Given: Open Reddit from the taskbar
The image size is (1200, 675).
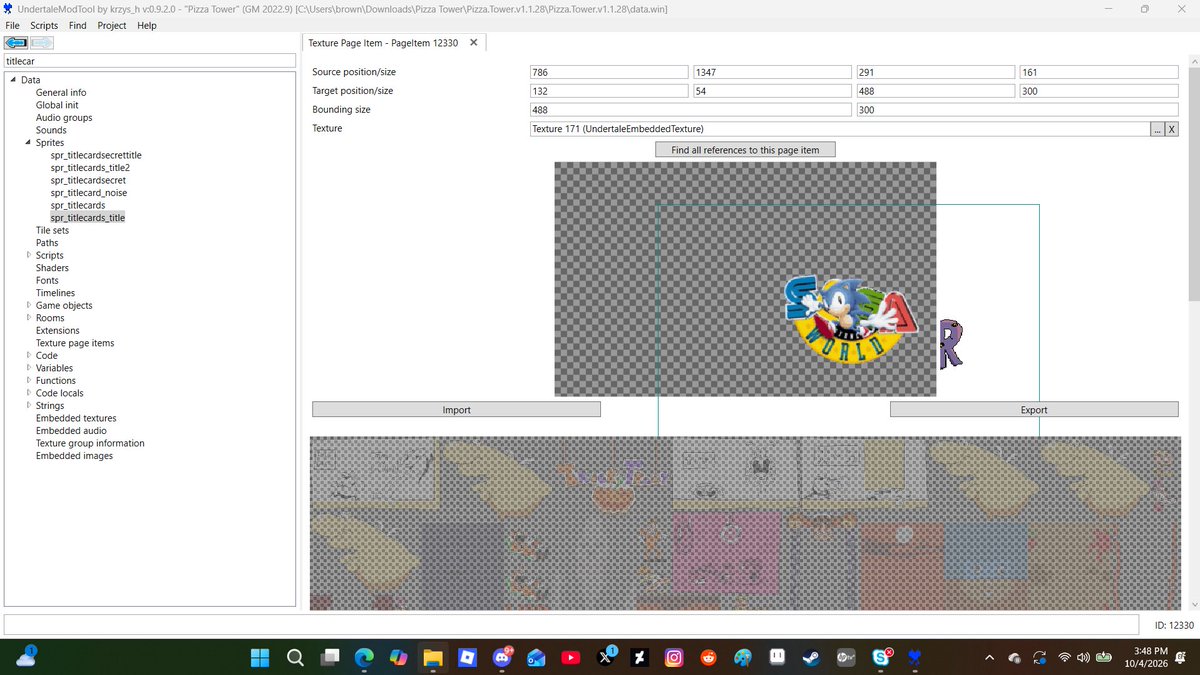Looking at the screenshot, I should [709, 657].
